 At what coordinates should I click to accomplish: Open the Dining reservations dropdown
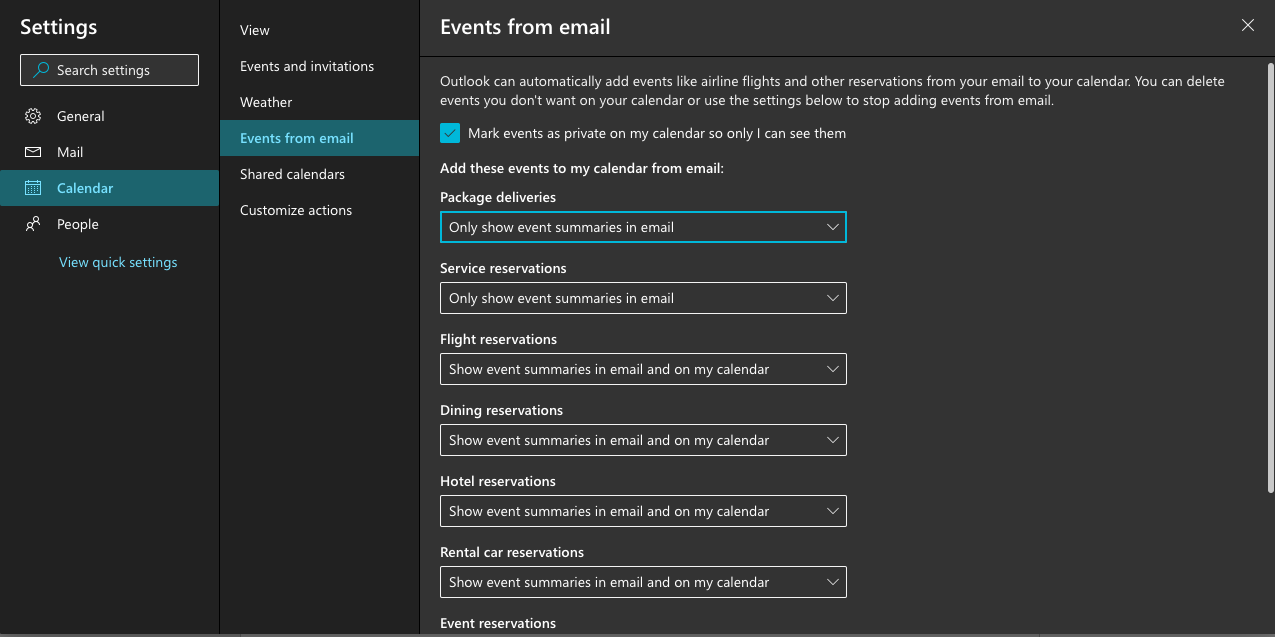coord(643,440)
